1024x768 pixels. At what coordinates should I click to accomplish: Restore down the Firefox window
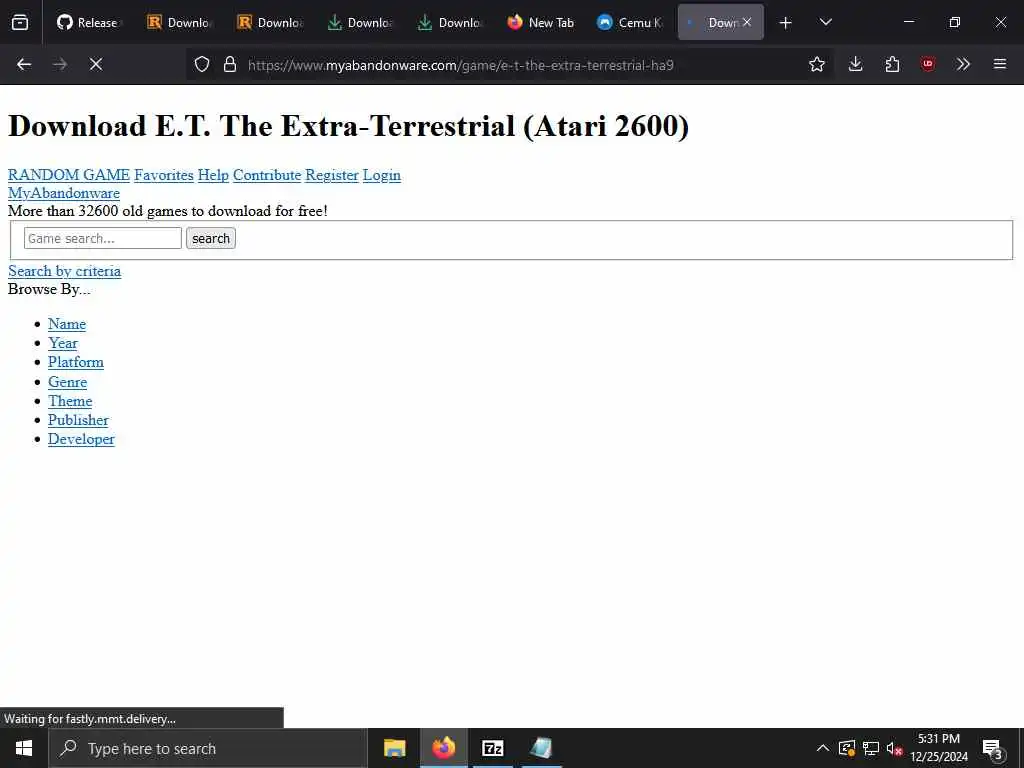point(955,22)
